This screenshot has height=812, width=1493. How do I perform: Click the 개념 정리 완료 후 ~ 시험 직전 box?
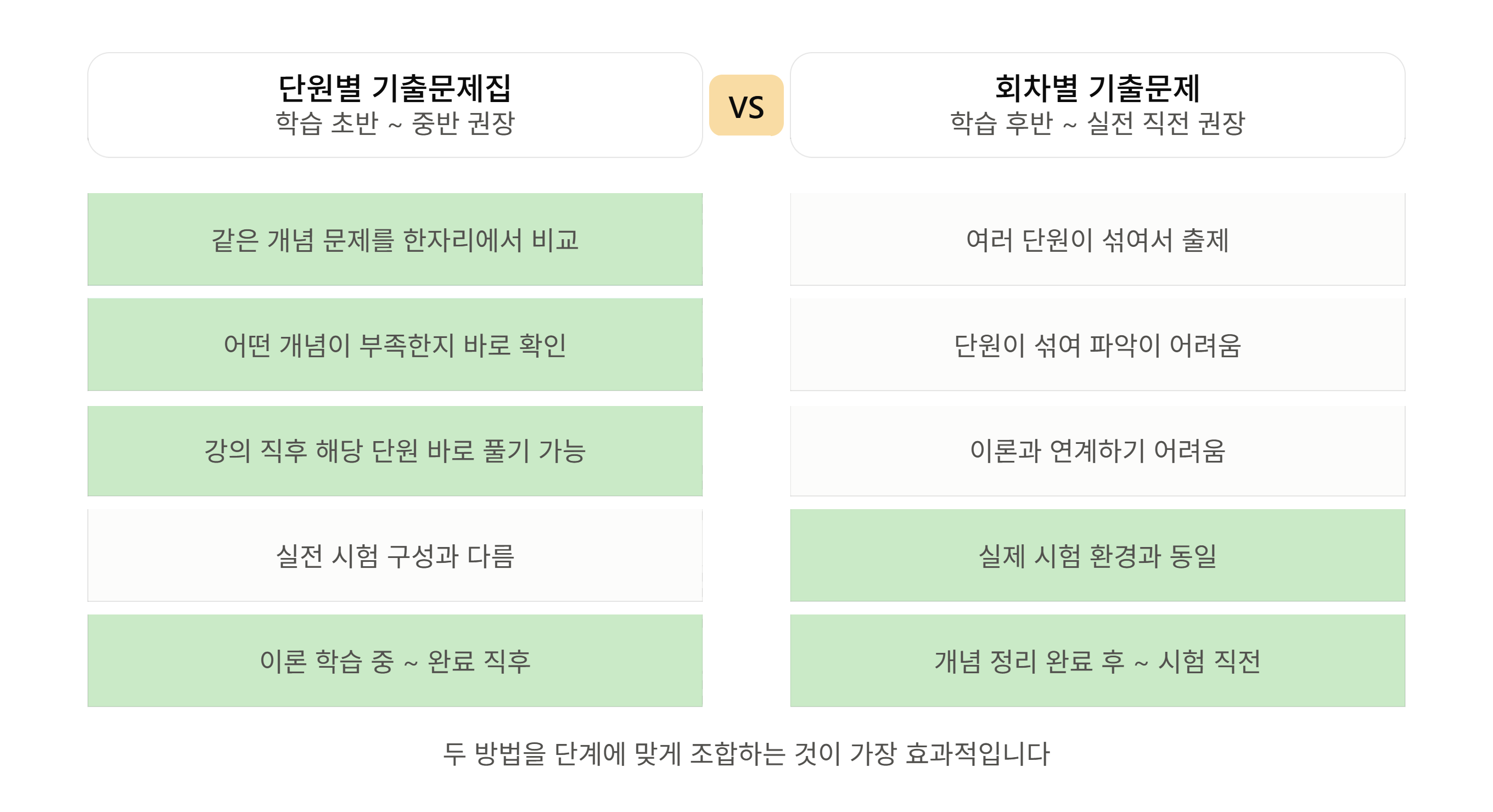pos(1097,661)
